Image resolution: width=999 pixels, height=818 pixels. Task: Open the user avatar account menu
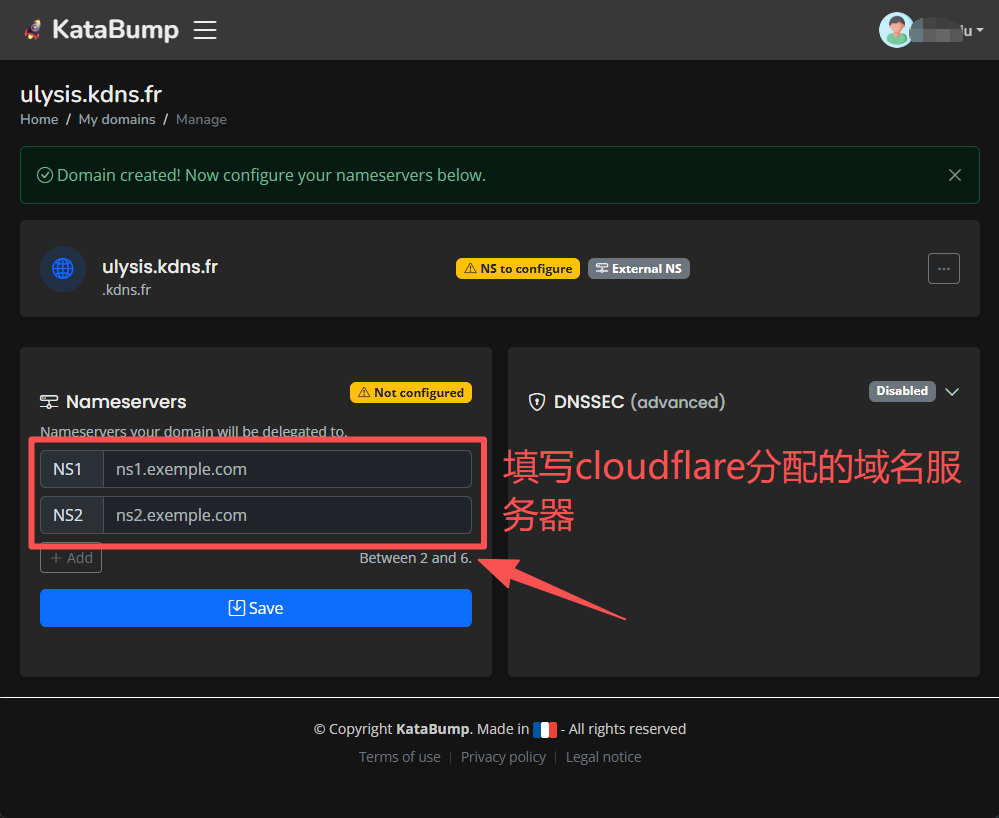(931, 30)
